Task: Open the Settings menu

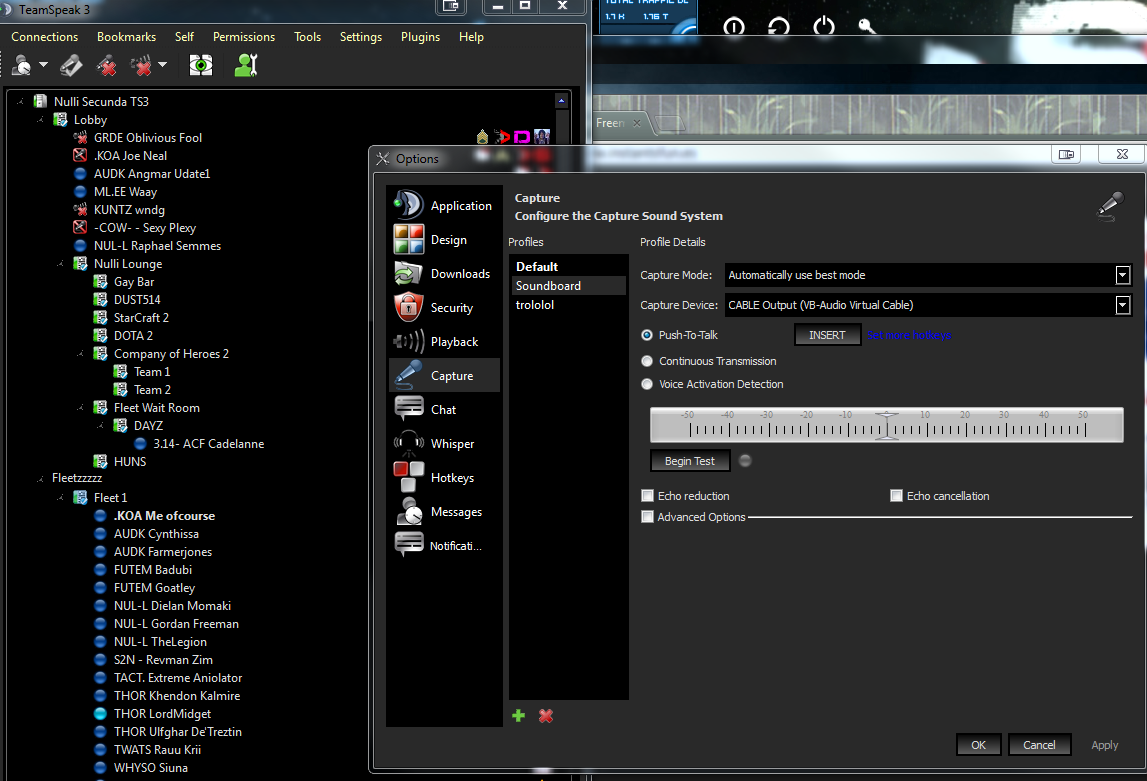Action: (x=361, y=37)
